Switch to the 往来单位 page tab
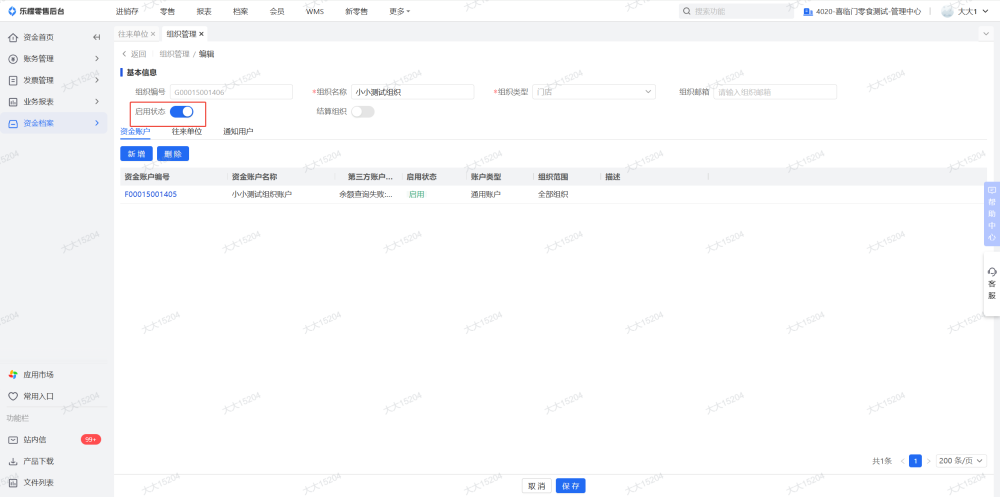The image size is (1000, 497). pos(133,34)
